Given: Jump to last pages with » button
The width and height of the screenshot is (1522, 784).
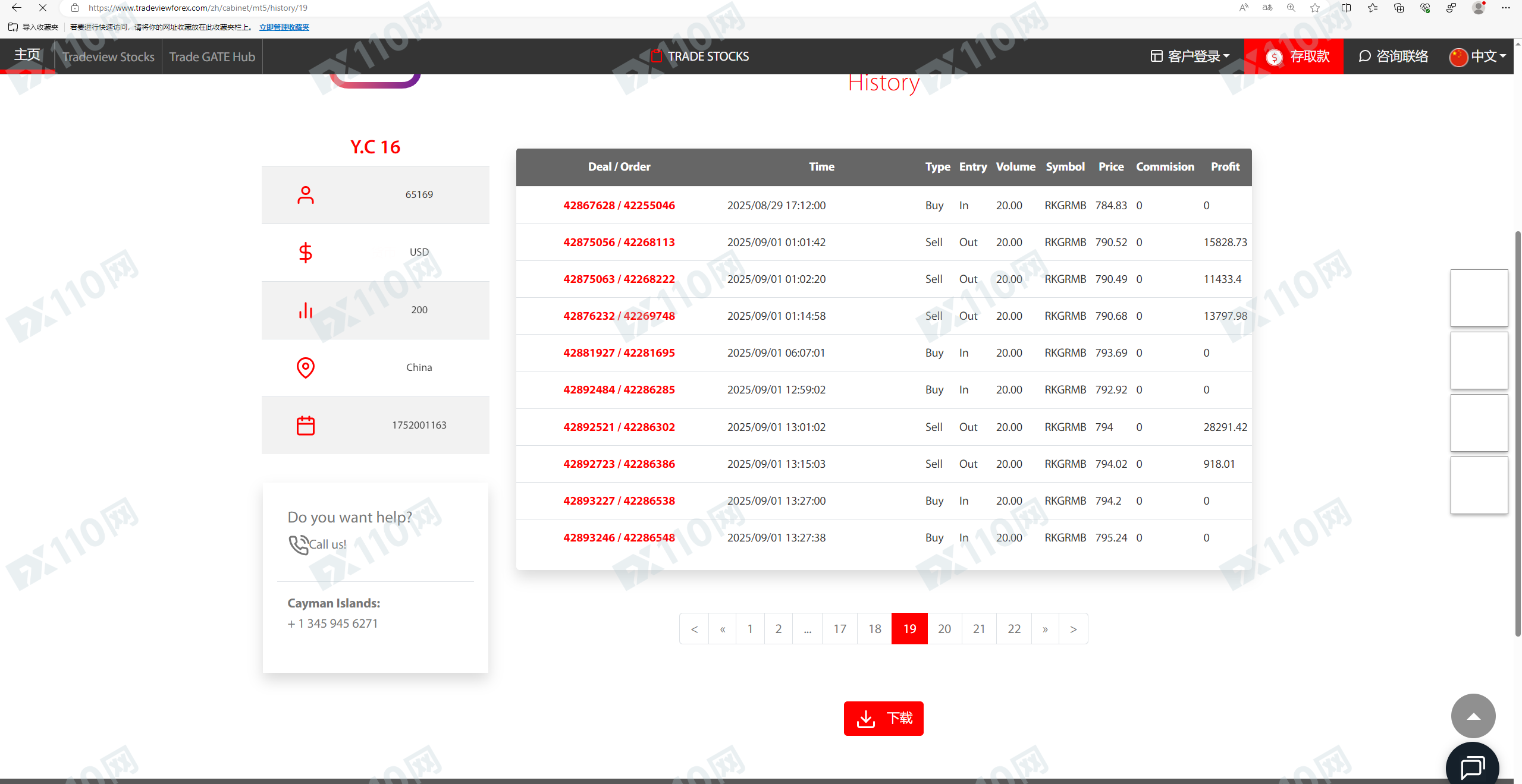Looking at the screenshot, I should point(1045,629).
